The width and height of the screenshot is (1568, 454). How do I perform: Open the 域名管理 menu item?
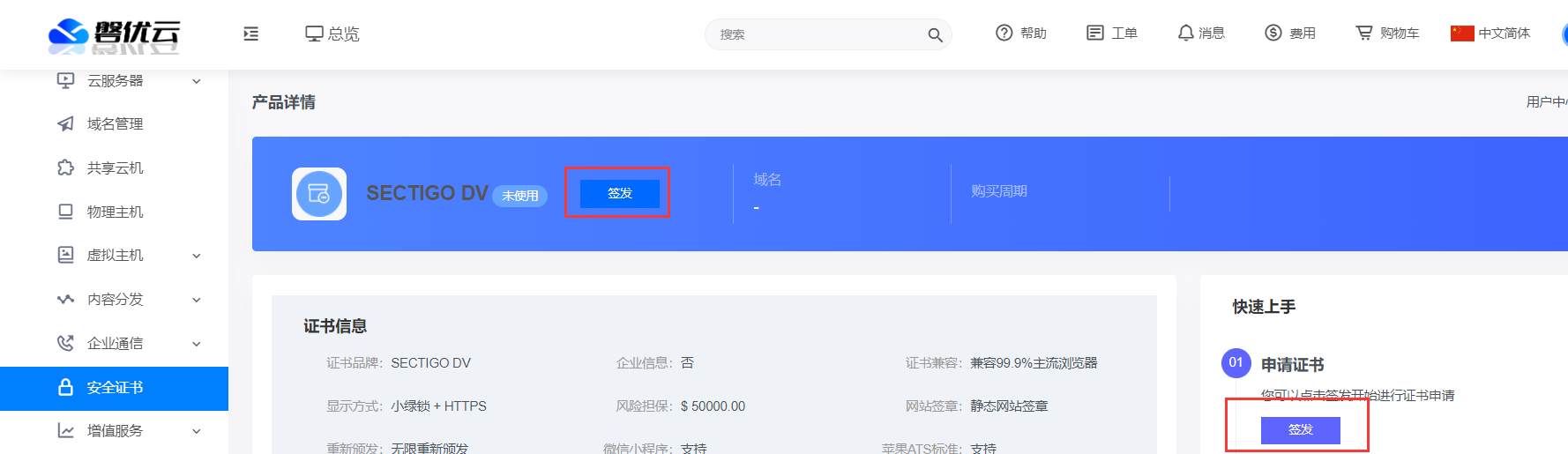click(x=114, y=123)
